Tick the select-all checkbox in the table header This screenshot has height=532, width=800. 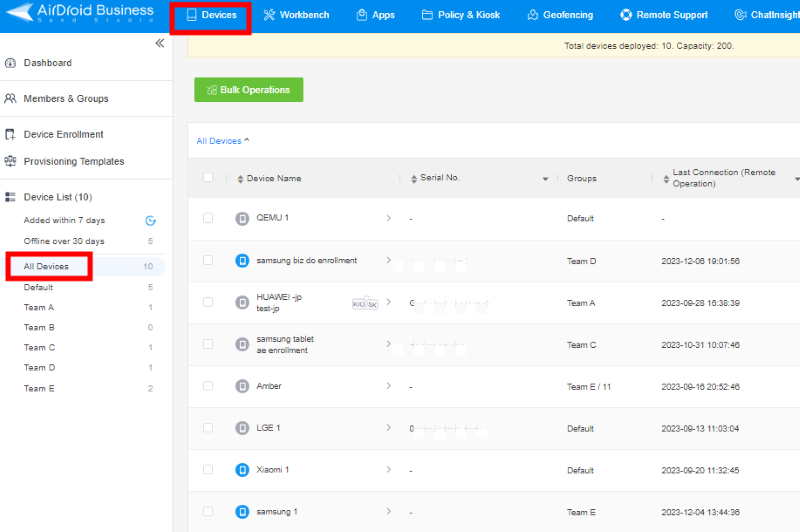(x=208, y=178)
